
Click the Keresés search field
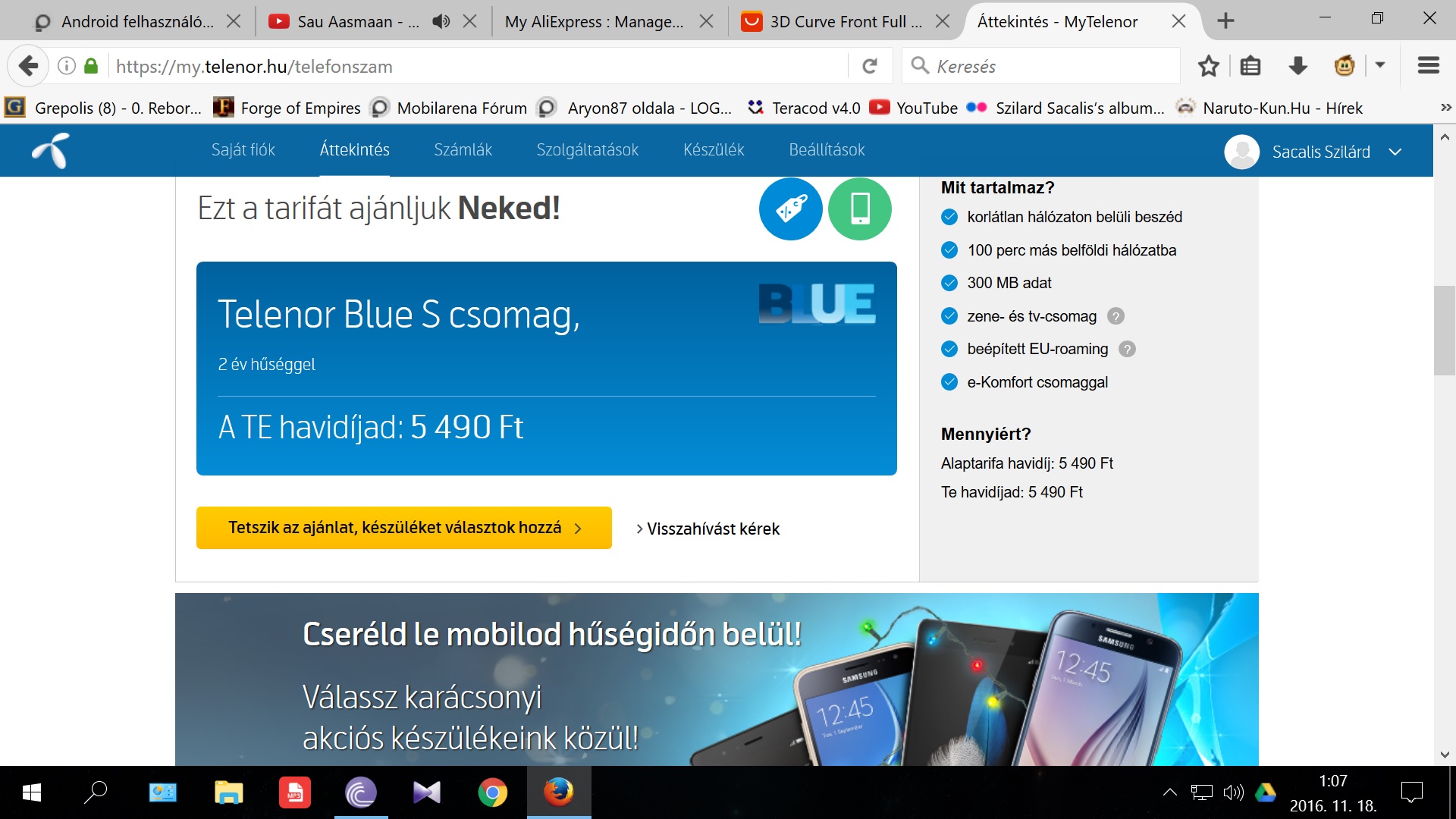click(x=1041, y=66)
